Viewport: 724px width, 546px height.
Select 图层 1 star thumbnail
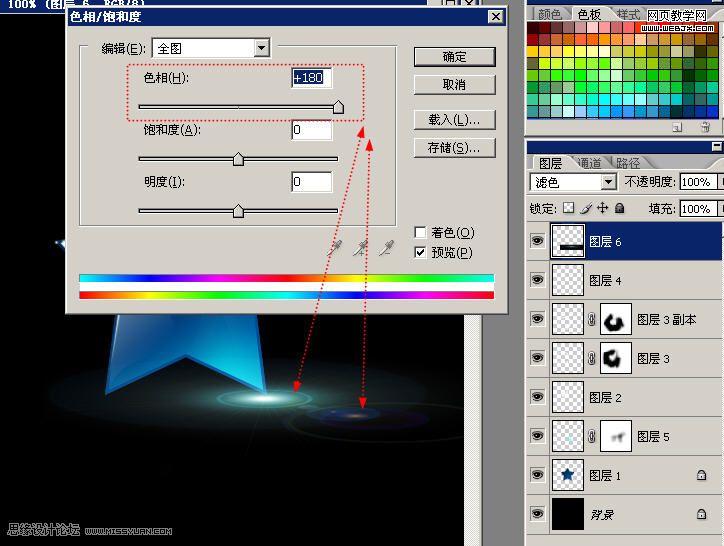(567, 475)
